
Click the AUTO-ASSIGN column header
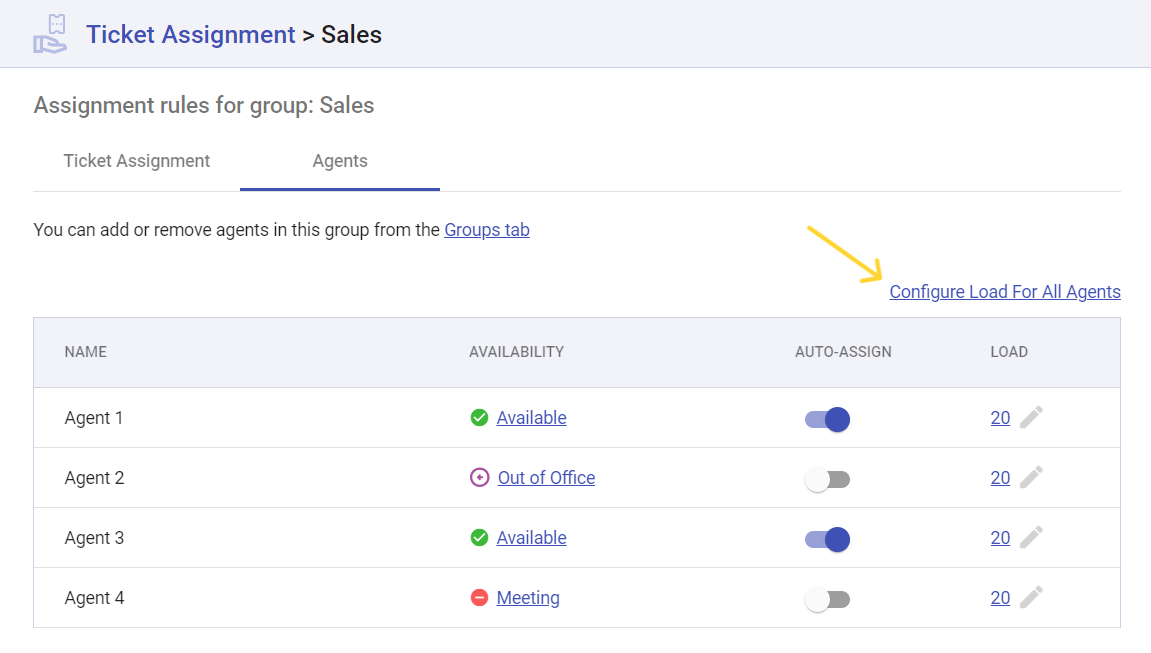click(843, 351)
